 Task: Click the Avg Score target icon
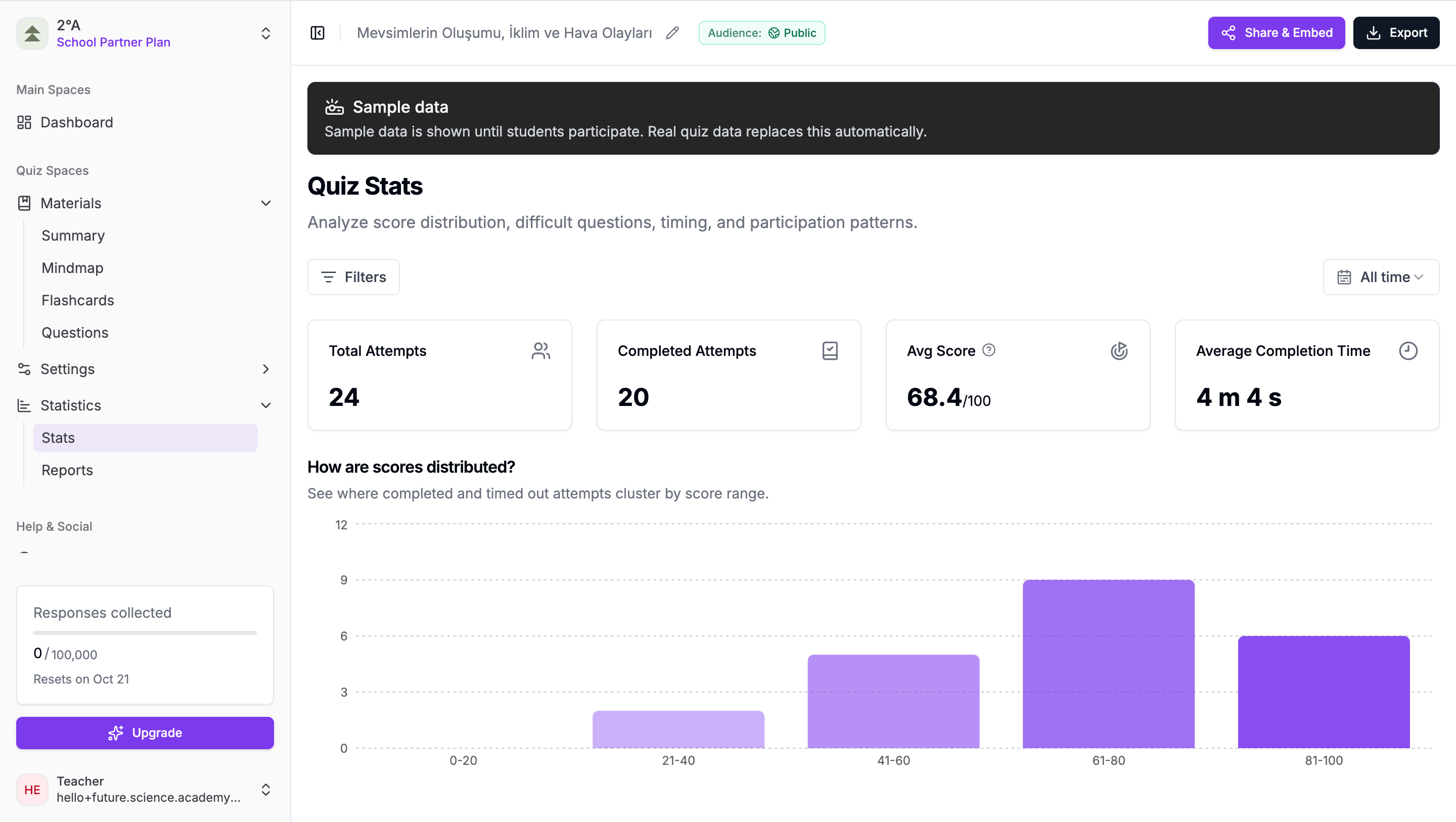[x=1119, y=350]
